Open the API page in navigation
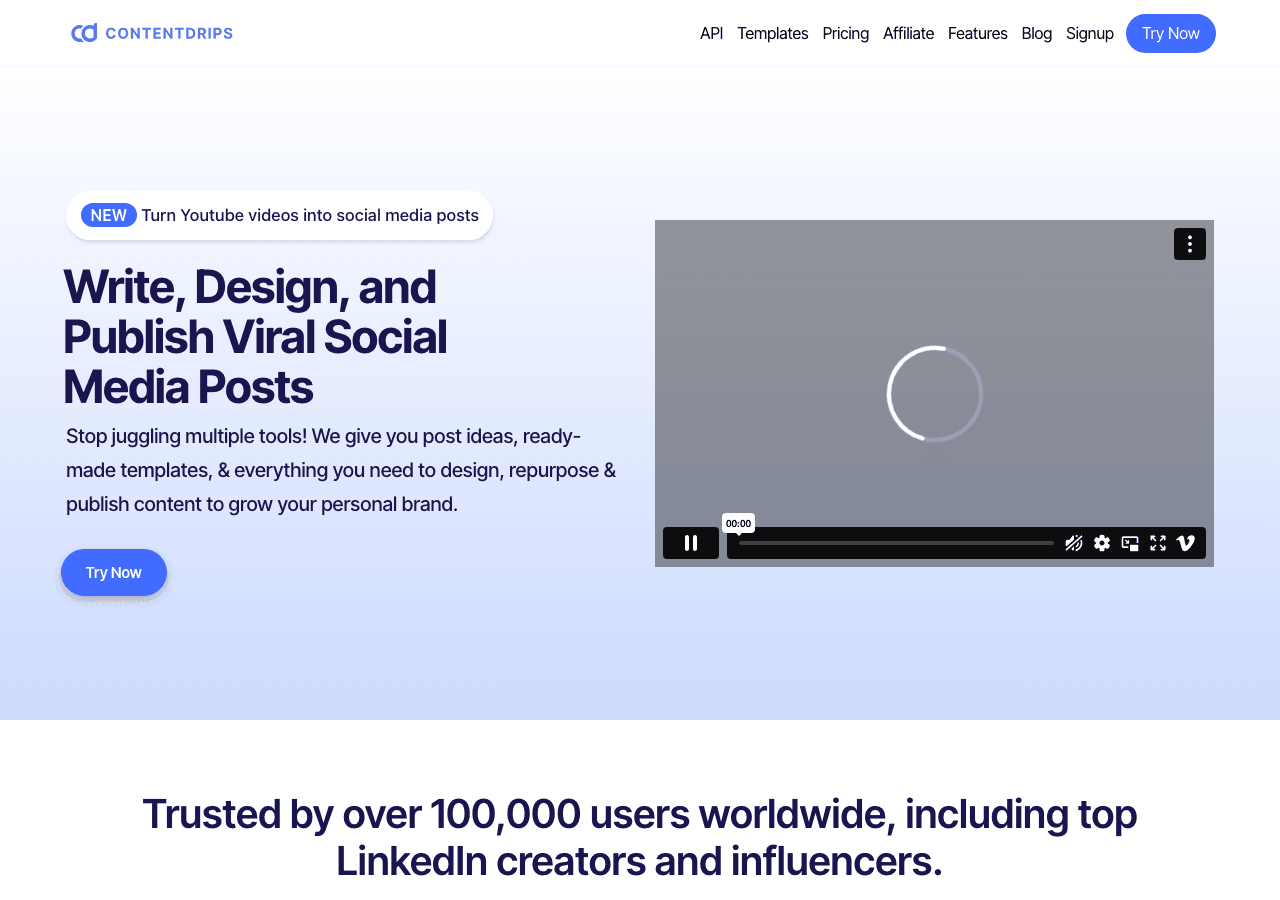1280x900 pixels. coord(711,33)
